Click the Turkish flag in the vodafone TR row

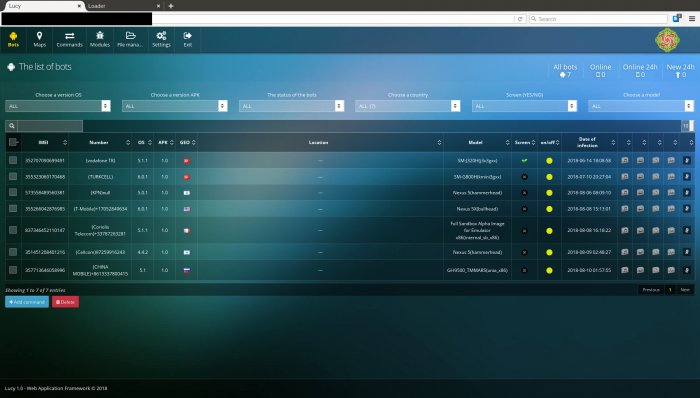click(187, 161)
